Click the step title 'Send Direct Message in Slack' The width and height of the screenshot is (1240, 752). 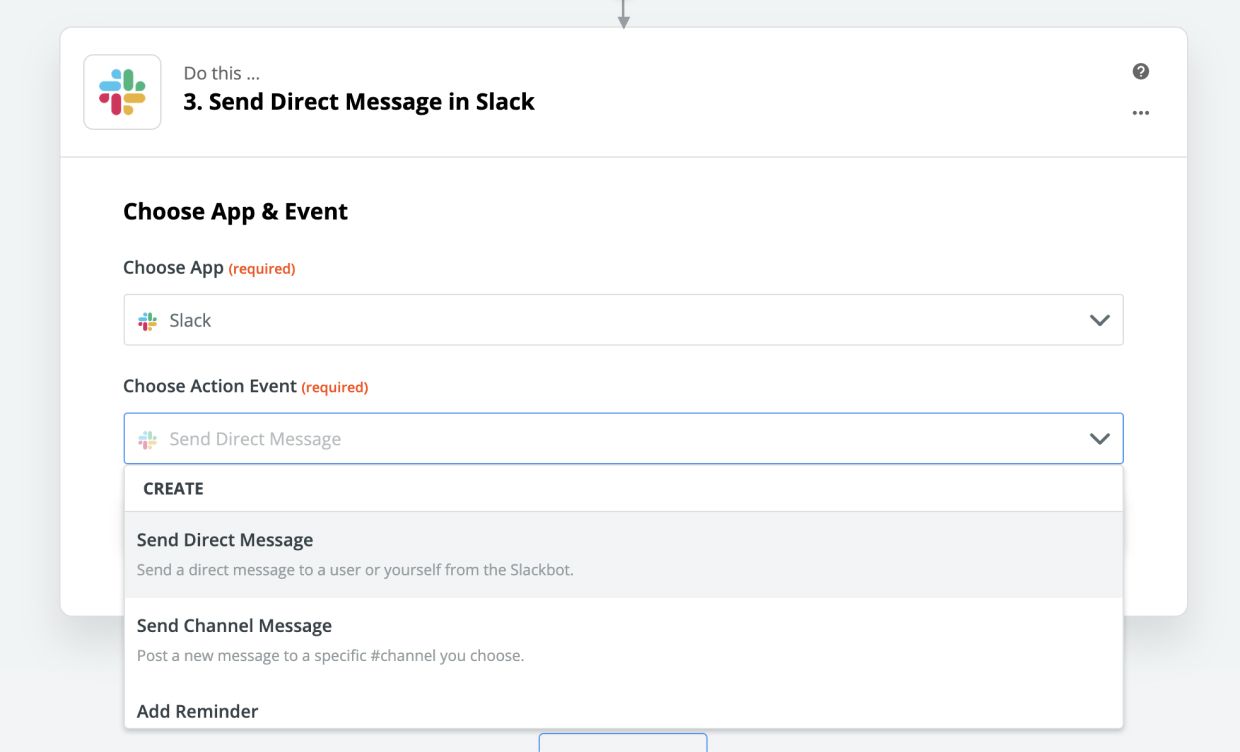pyautogui.click(x=359, y=101)
